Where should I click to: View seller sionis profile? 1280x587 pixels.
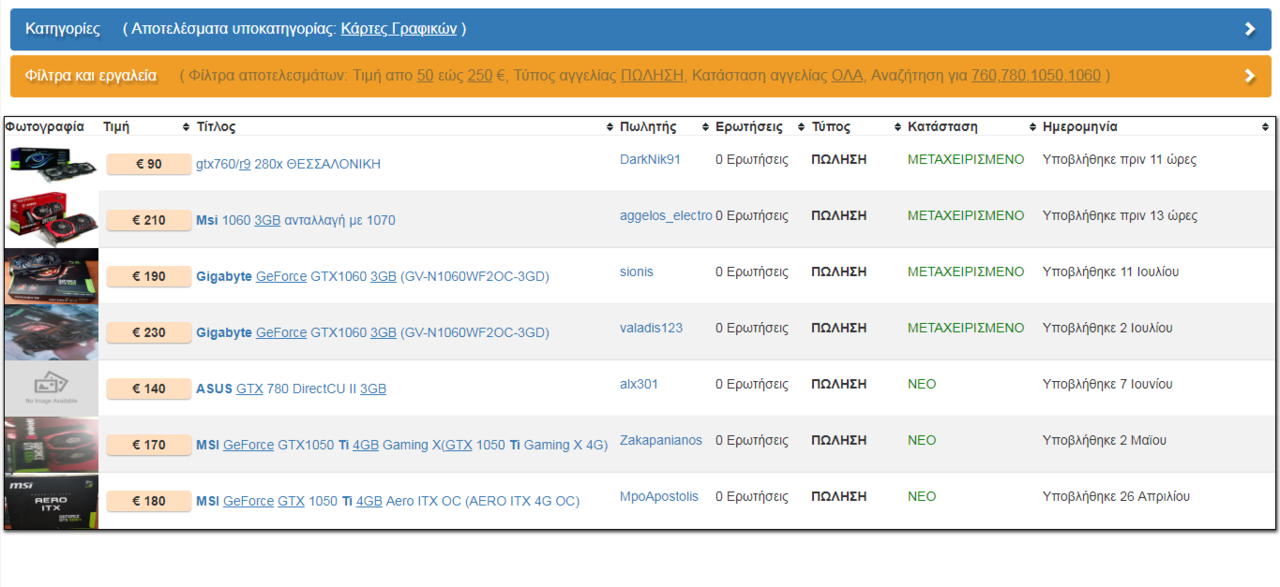[637, 271]
